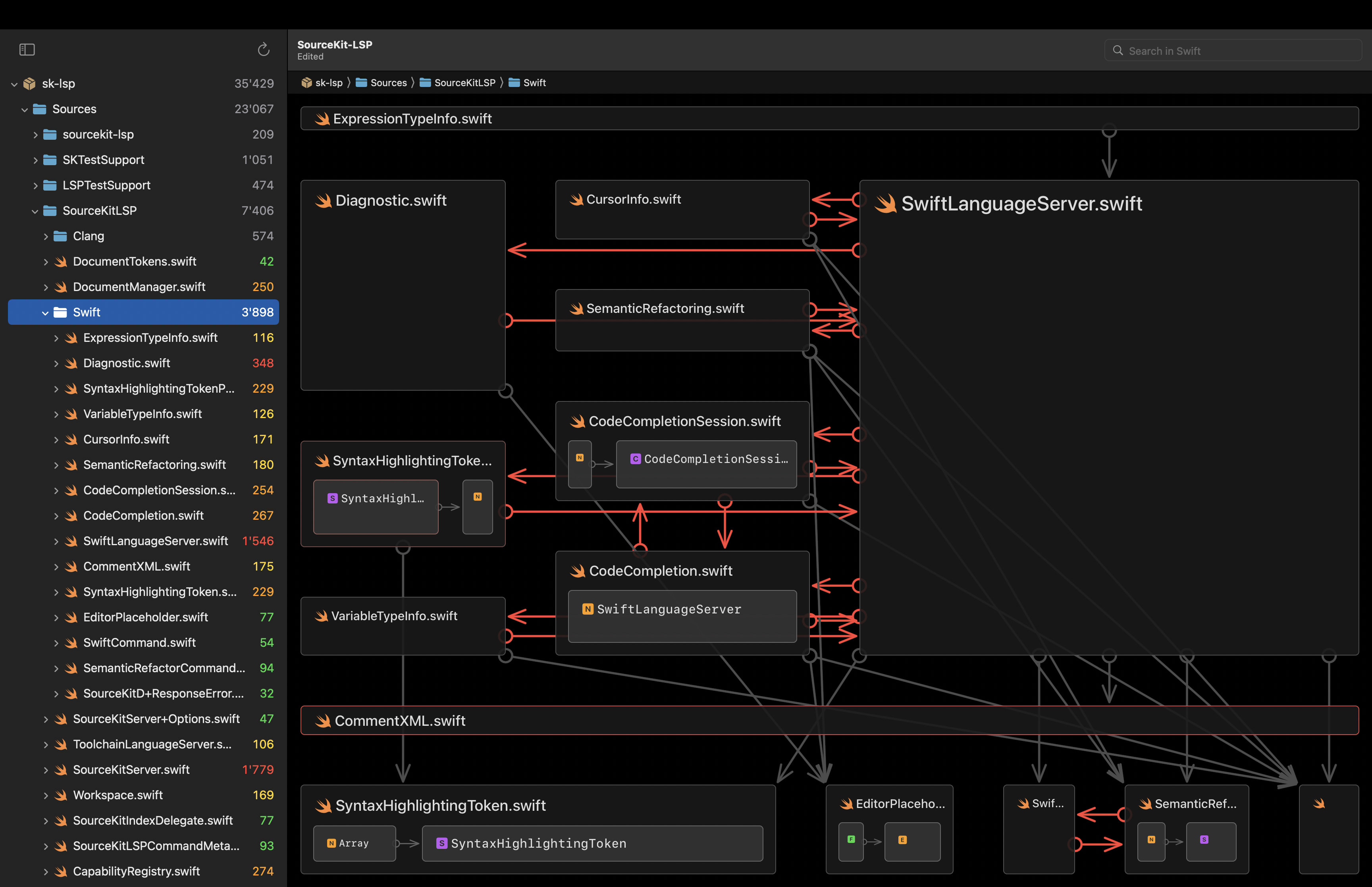Expand DocumentManager.swift in the sidebar
1372x887 pixels.
pyautogui.click(x=46, y=287)
